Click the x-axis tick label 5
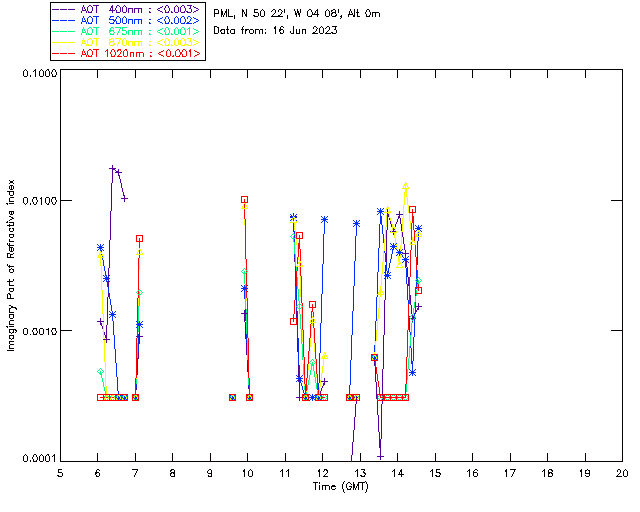640x512 pixels. 60,472
